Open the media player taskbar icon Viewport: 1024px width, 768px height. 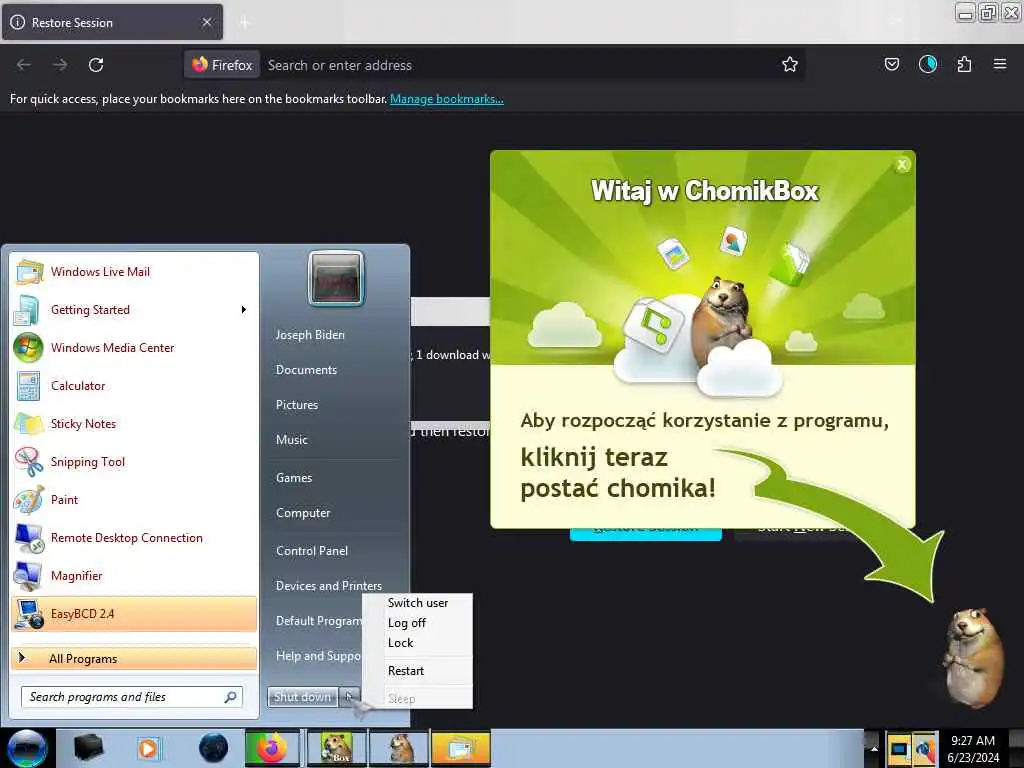148,748
